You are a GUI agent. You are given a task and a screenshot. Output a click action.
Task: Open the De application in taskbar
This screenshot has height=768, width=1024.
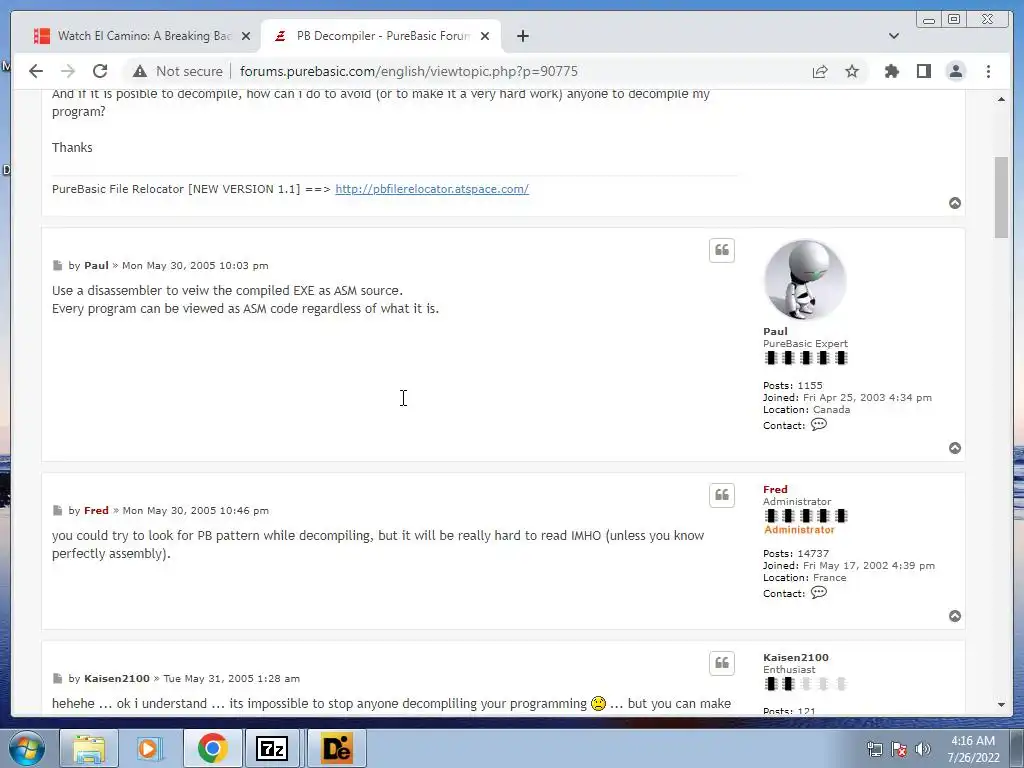336,748
